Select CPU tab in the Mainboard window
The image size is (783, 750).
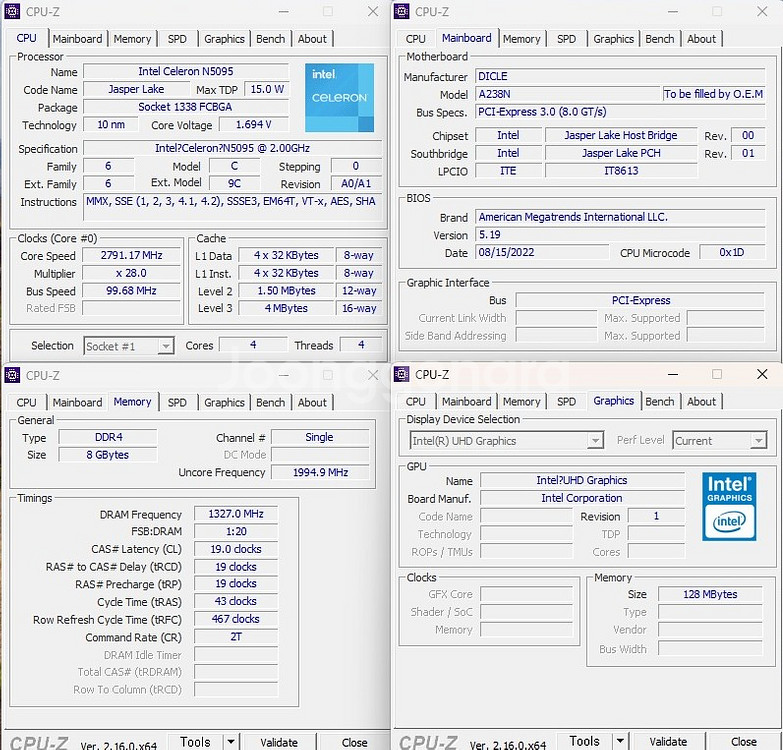tap(415, 39)
